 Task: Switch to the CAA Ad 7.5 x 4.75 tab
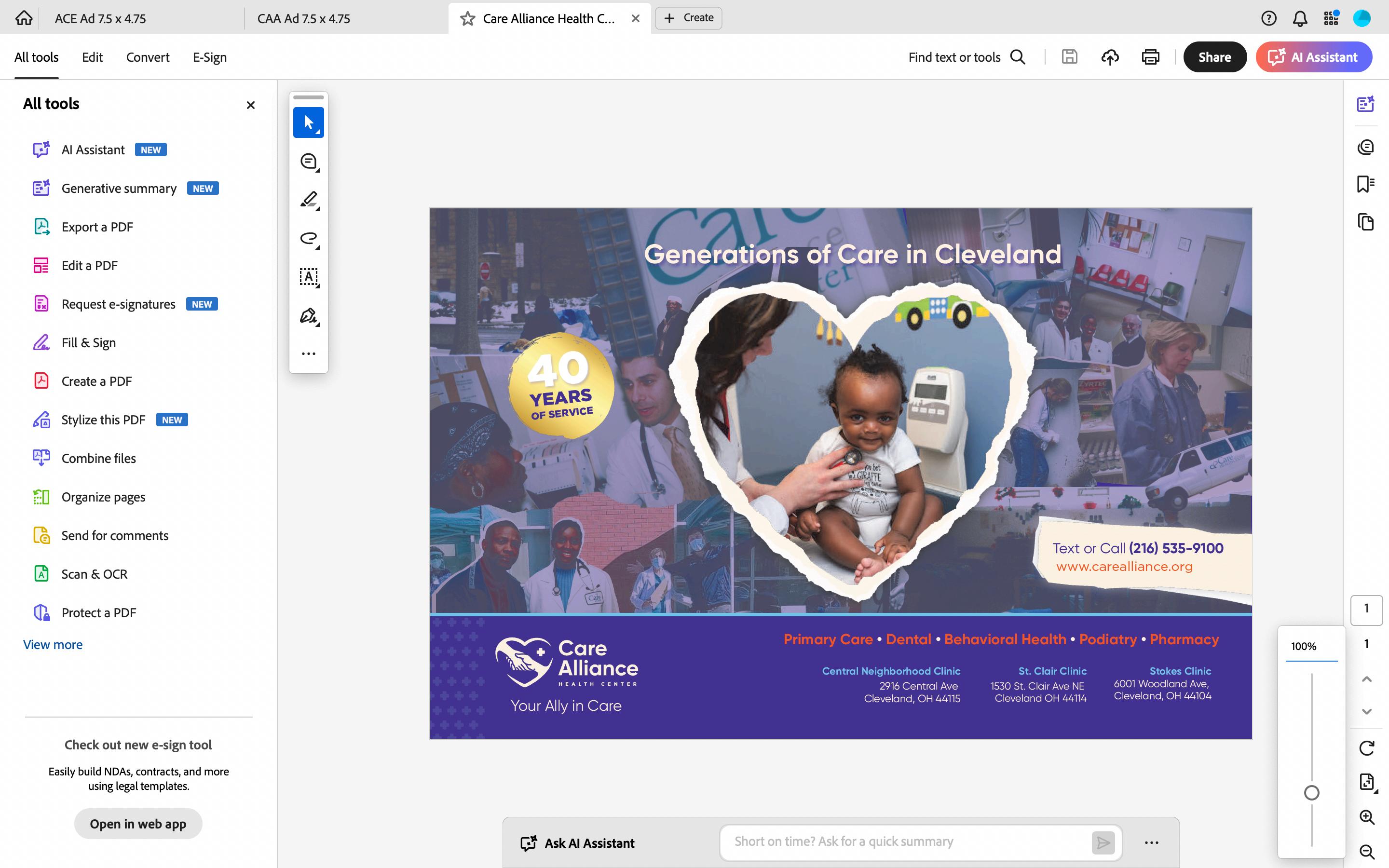(x=304, y=19)
